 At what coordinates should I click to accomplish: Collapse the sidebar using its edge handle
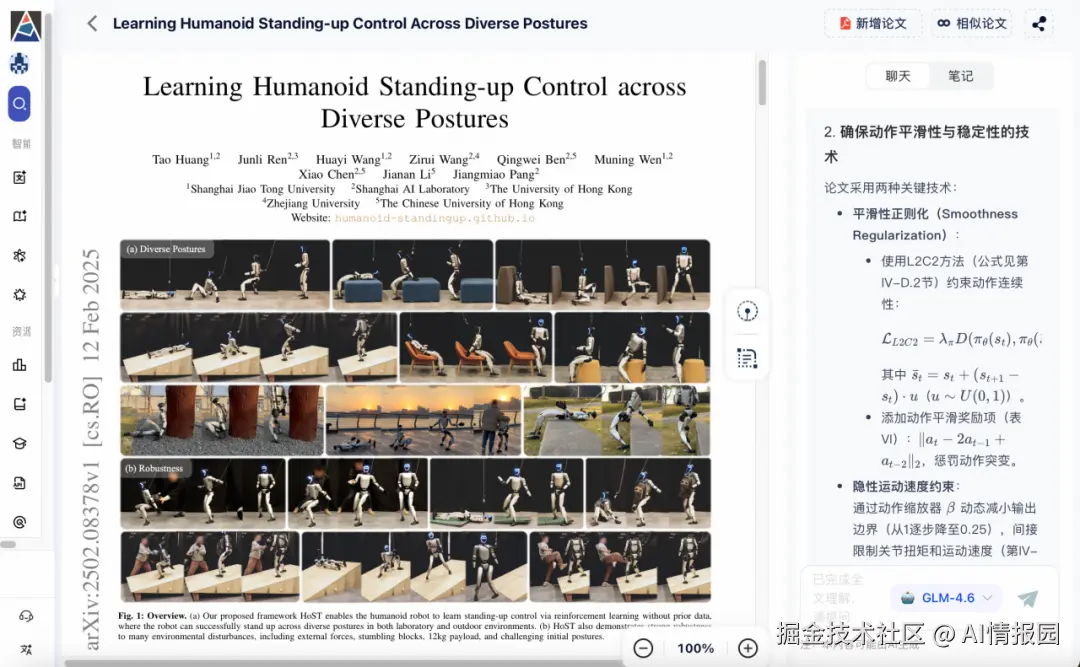pos(56,282)
